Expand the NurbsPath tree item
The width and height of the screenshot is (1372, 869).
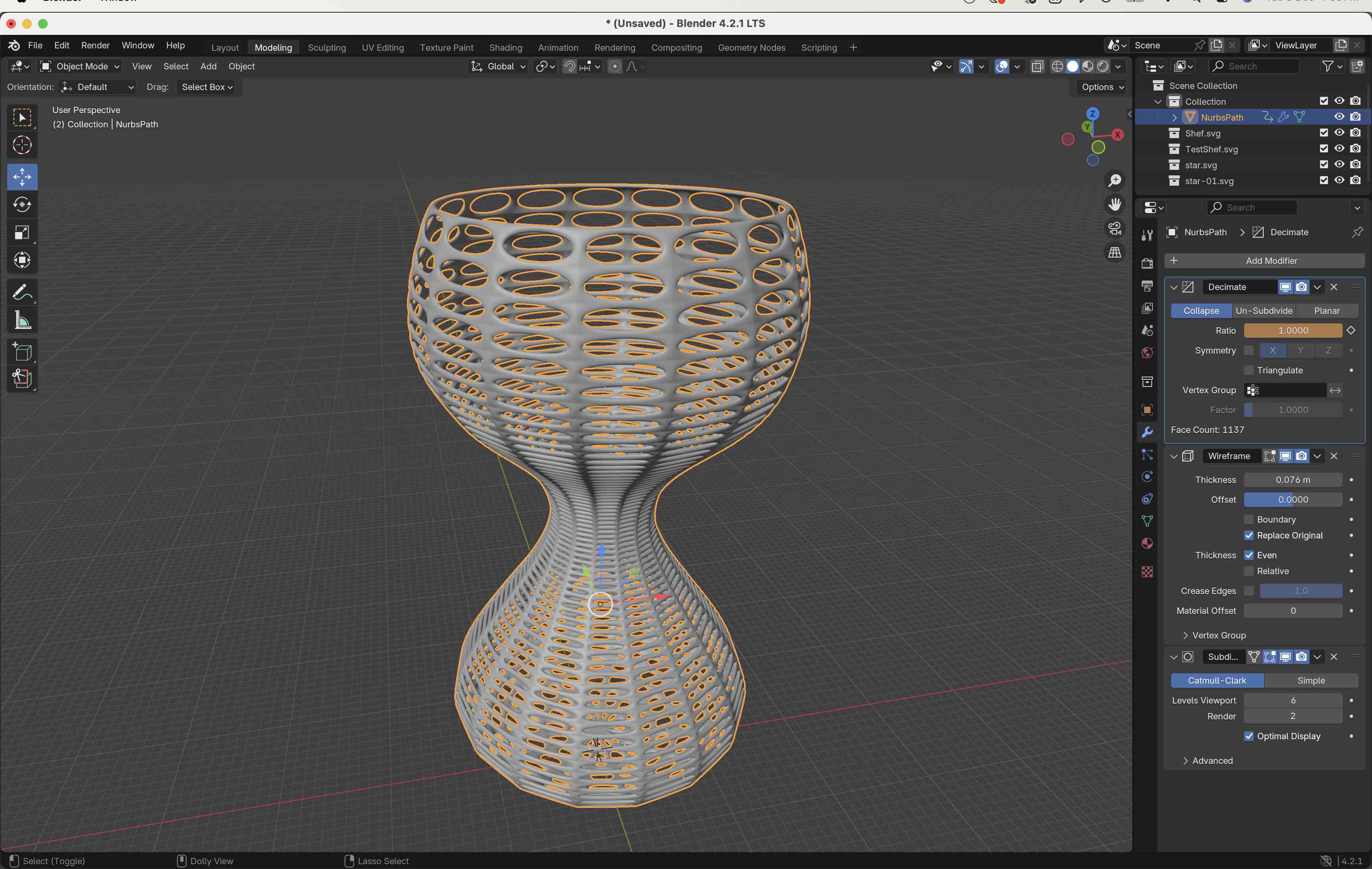[x=1174, y=117]
